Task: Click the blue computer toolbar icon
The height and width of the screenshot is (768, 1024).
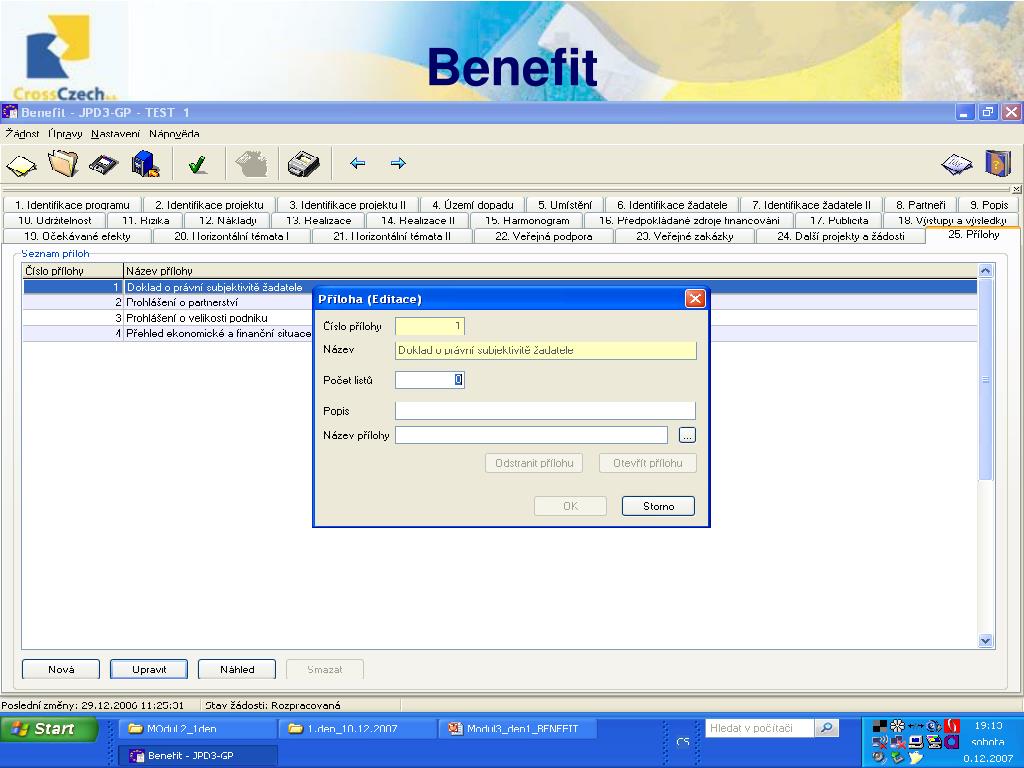Action: tap(145, 164)
